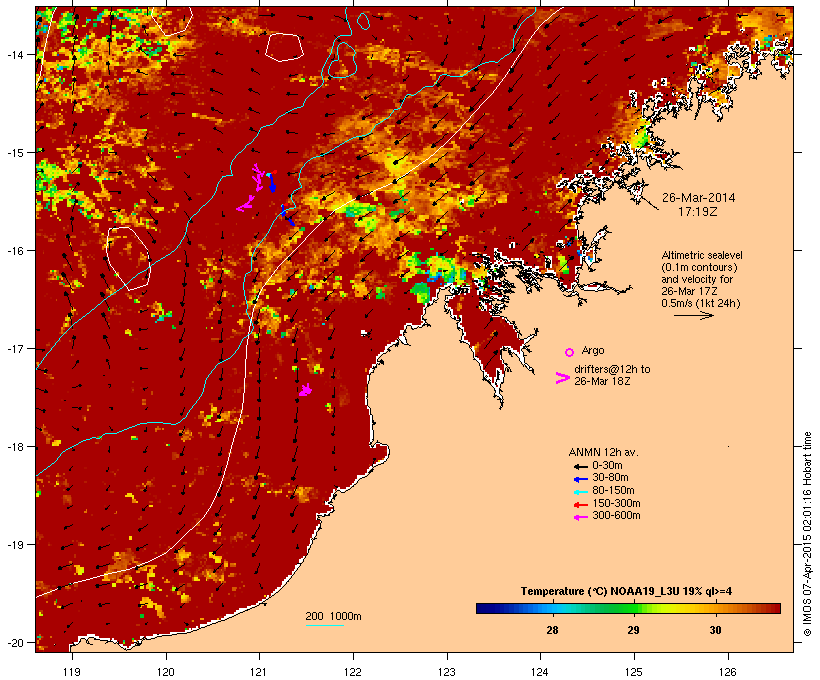Image resolution: width=820 pixels, height=680 pixels.
Task: Click the temperature colorbar at 30
Action: coord(715,608)
